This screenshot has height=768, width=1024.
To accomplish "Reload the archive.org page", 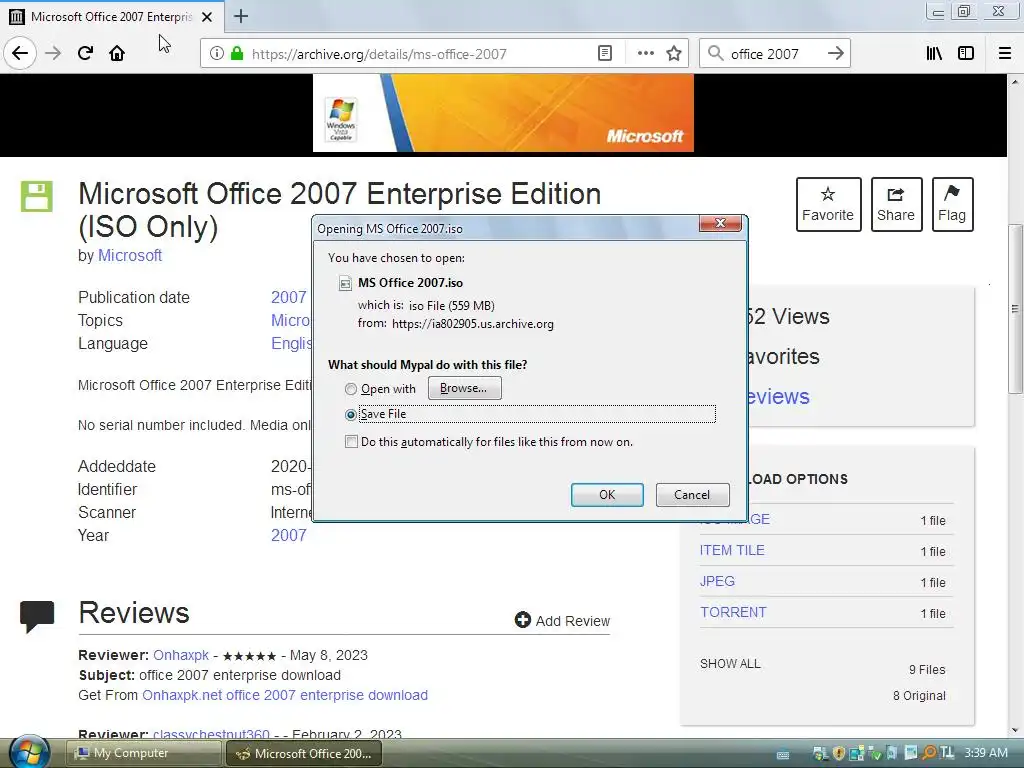I will [86, 53].
